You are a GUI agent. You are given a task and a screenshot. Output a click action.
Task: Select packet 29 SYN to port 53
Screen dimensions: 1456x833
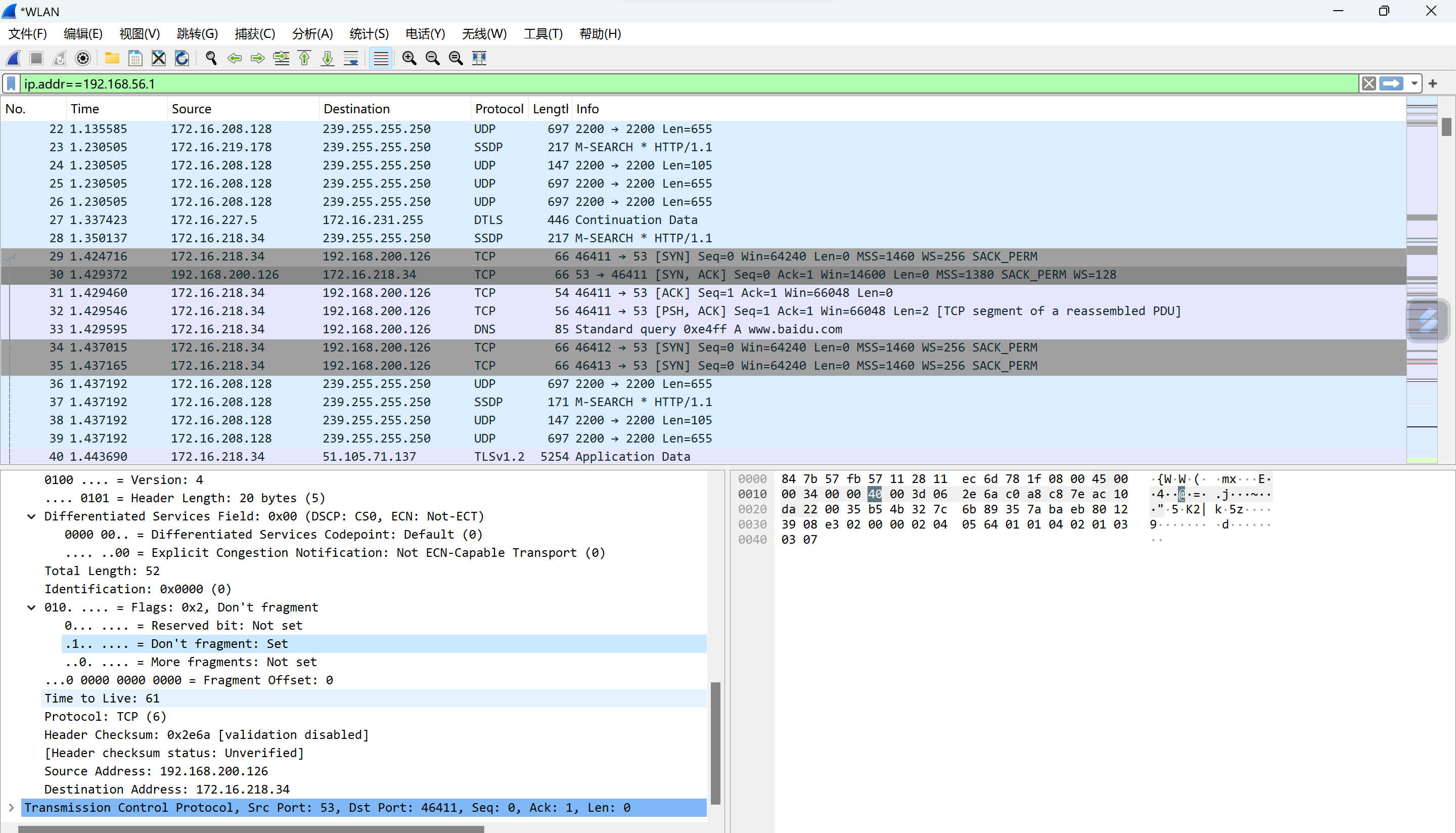pos(703,256)
